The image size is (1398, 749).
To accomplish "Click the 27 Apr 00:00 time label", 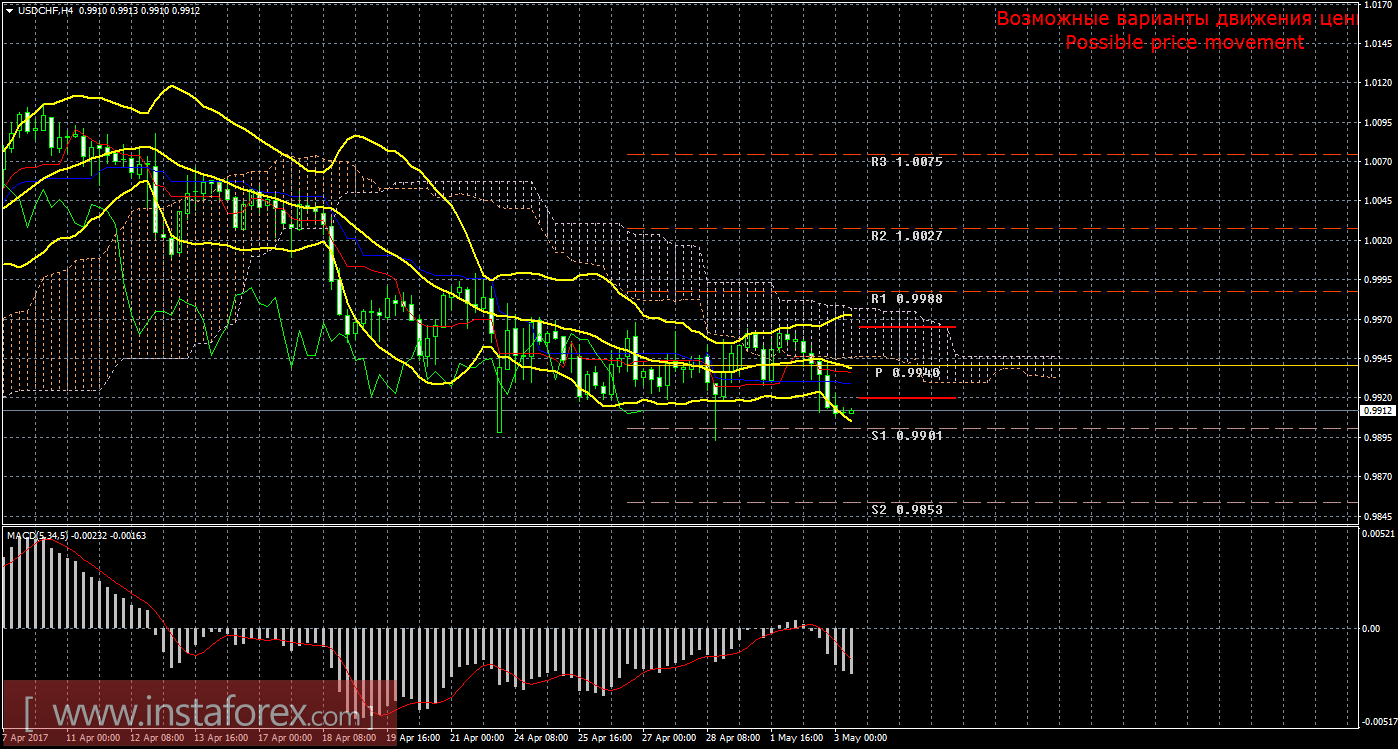I will point(669,738).
